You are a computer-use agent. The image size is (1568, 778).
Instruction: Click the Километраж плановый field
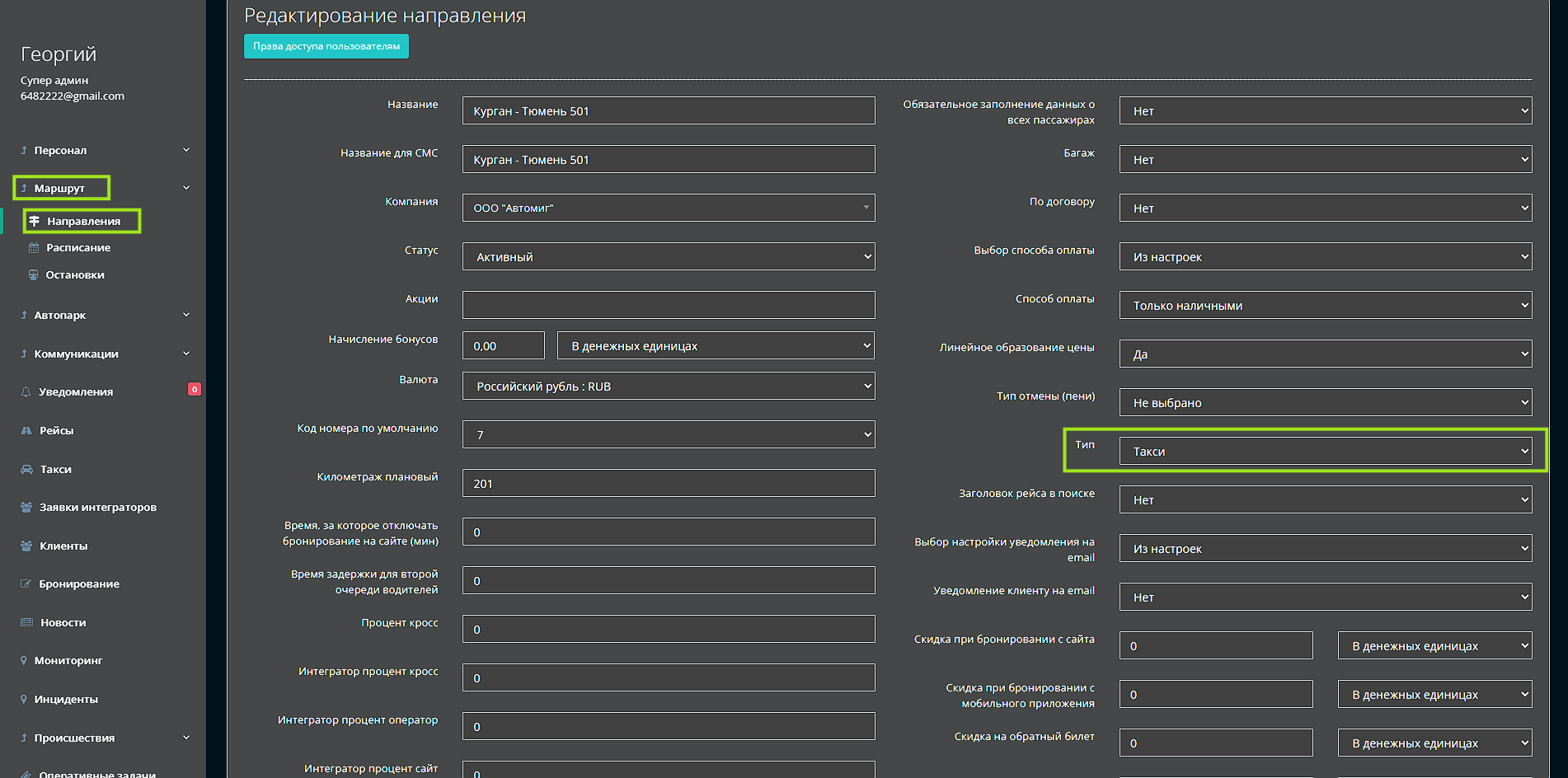[668, 484]
